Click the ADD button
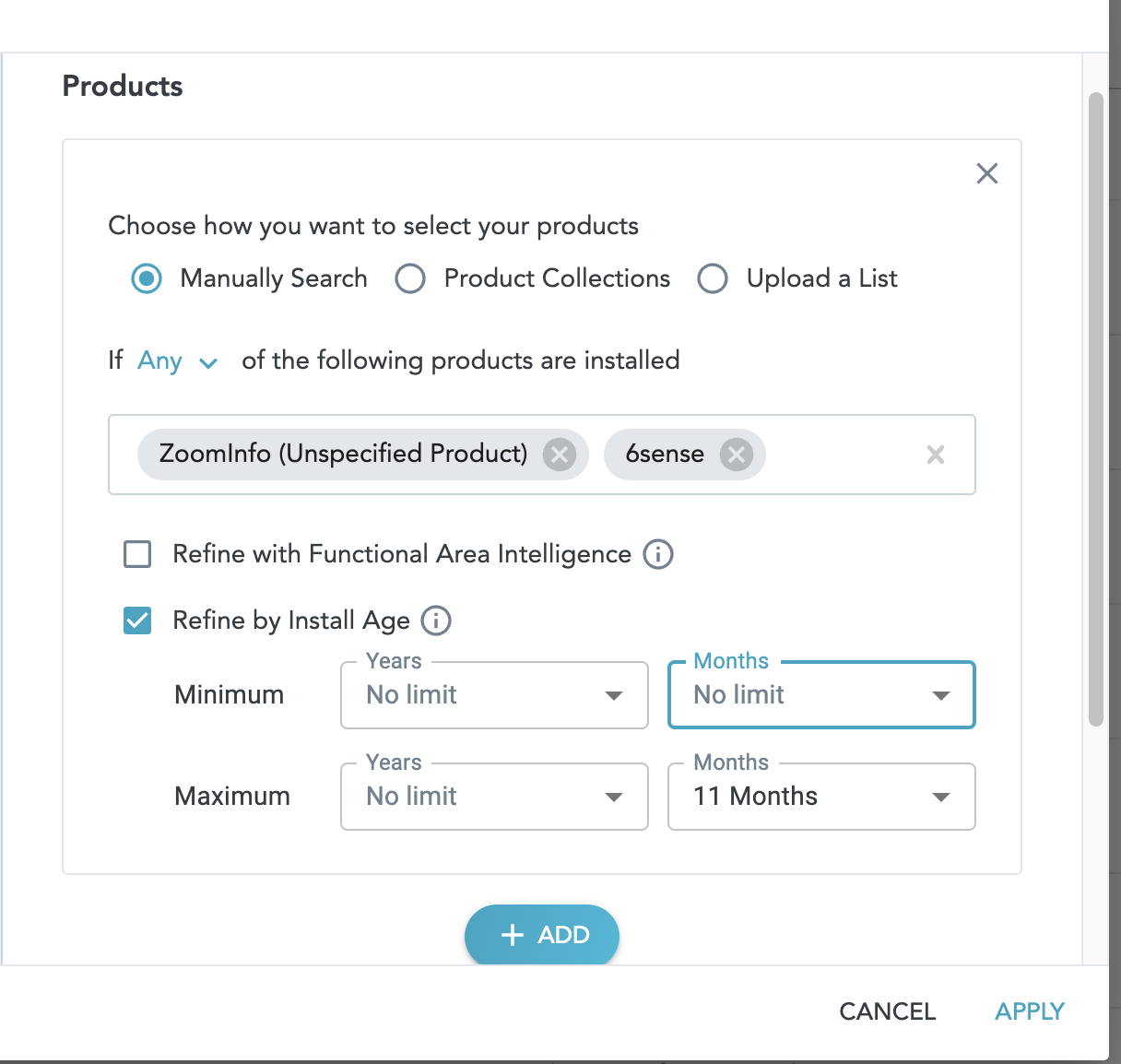The width and height of the screenshot is (1121, 1064). coord(542,935)
